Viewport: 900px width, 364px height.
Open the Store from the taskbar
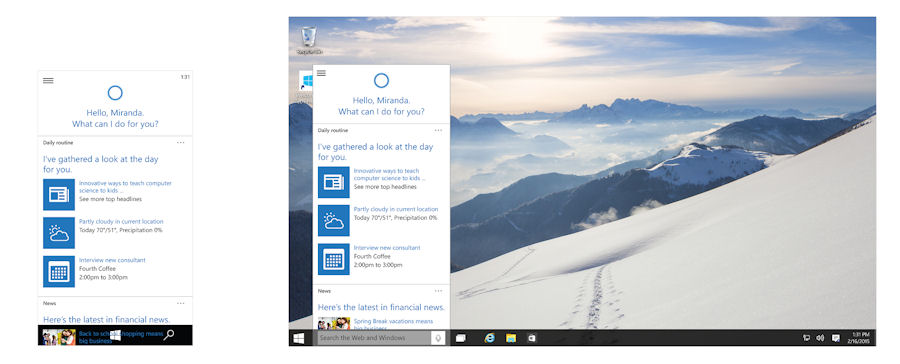coord(532,338)
